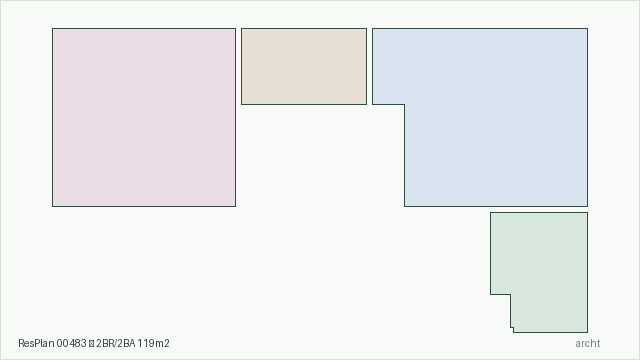Click the 'archt' watermark text

pyautogui.click(x=588, y=343)
